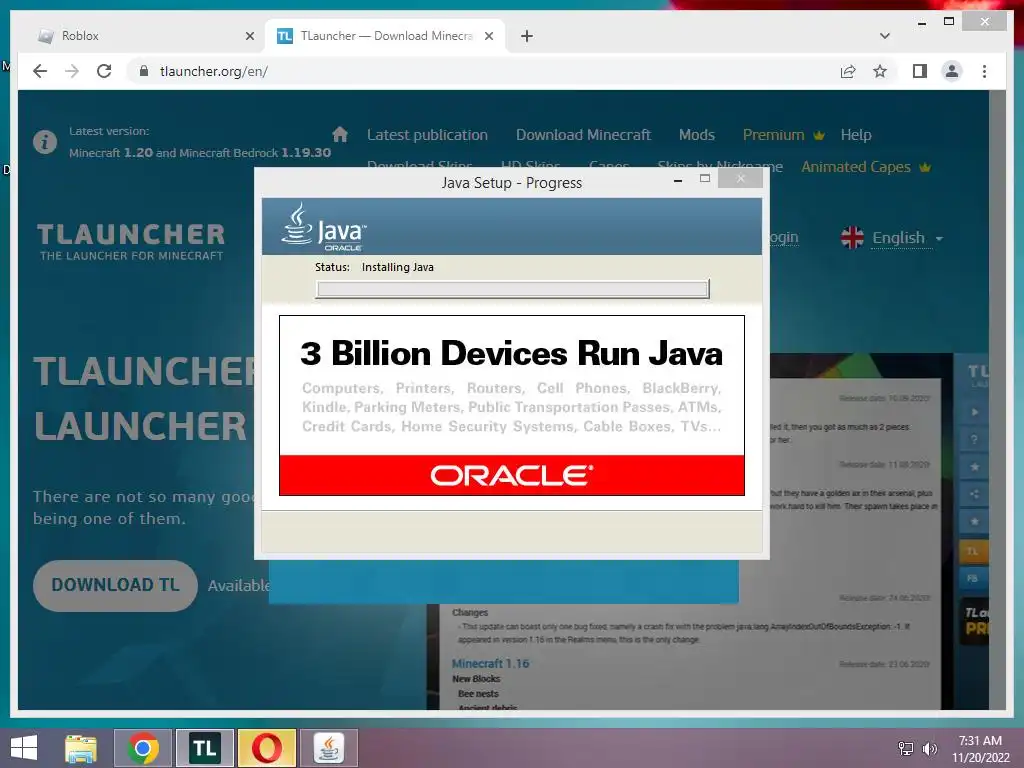Image resolution: width=1024 pixels, height=768 pixels.
Task: Minimize the Java Setup dialog
Action: tap(678, 180)
